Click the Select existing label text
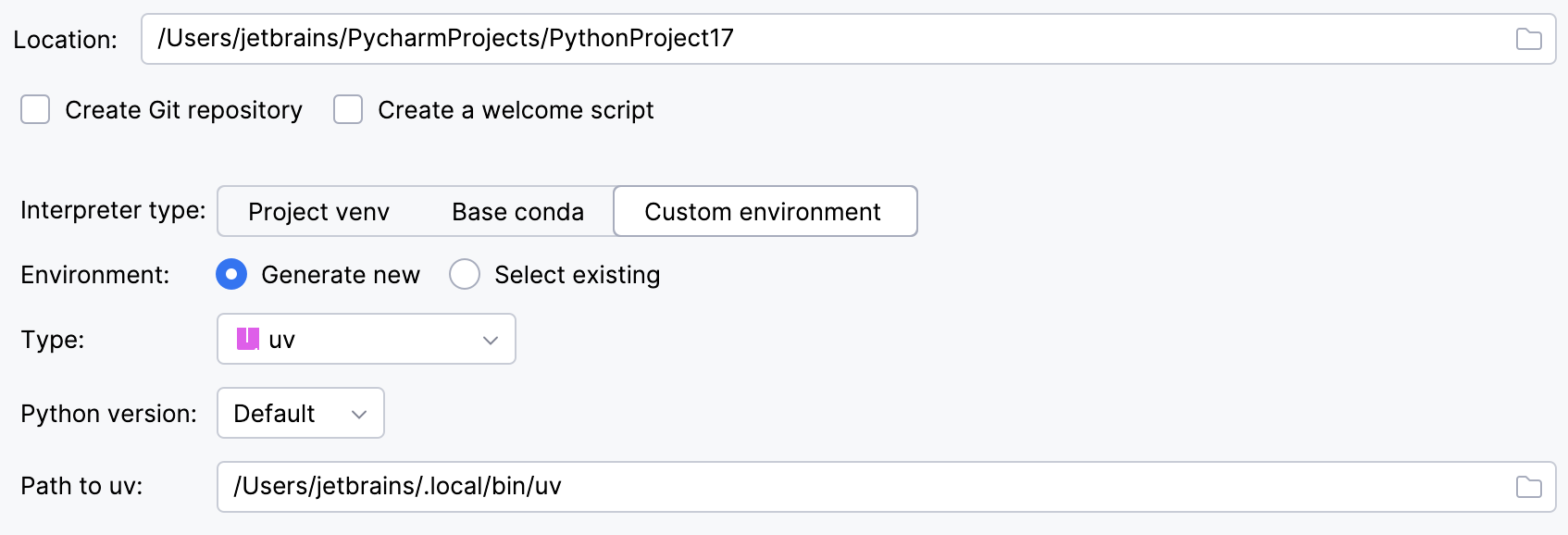The image size is (1568, 535). click(577, 275)
